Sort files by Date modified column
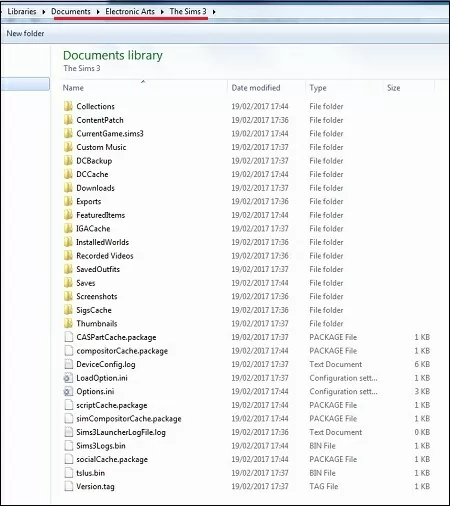This screenshot has width=450, height=506. click(x=256, y=88)
